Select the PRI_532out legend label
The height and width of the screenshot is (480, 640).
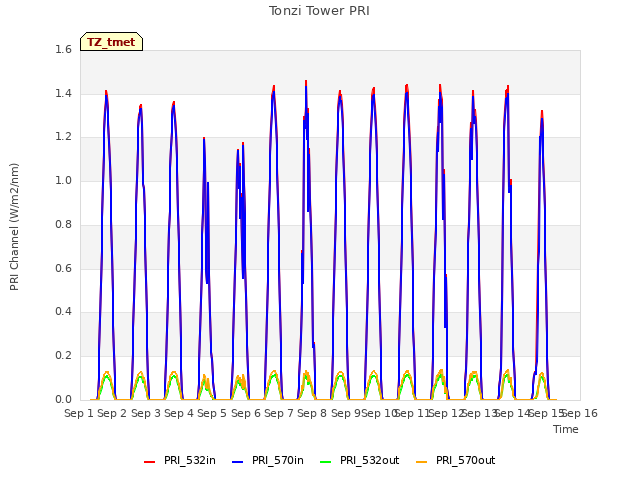(x=369, y=460)
